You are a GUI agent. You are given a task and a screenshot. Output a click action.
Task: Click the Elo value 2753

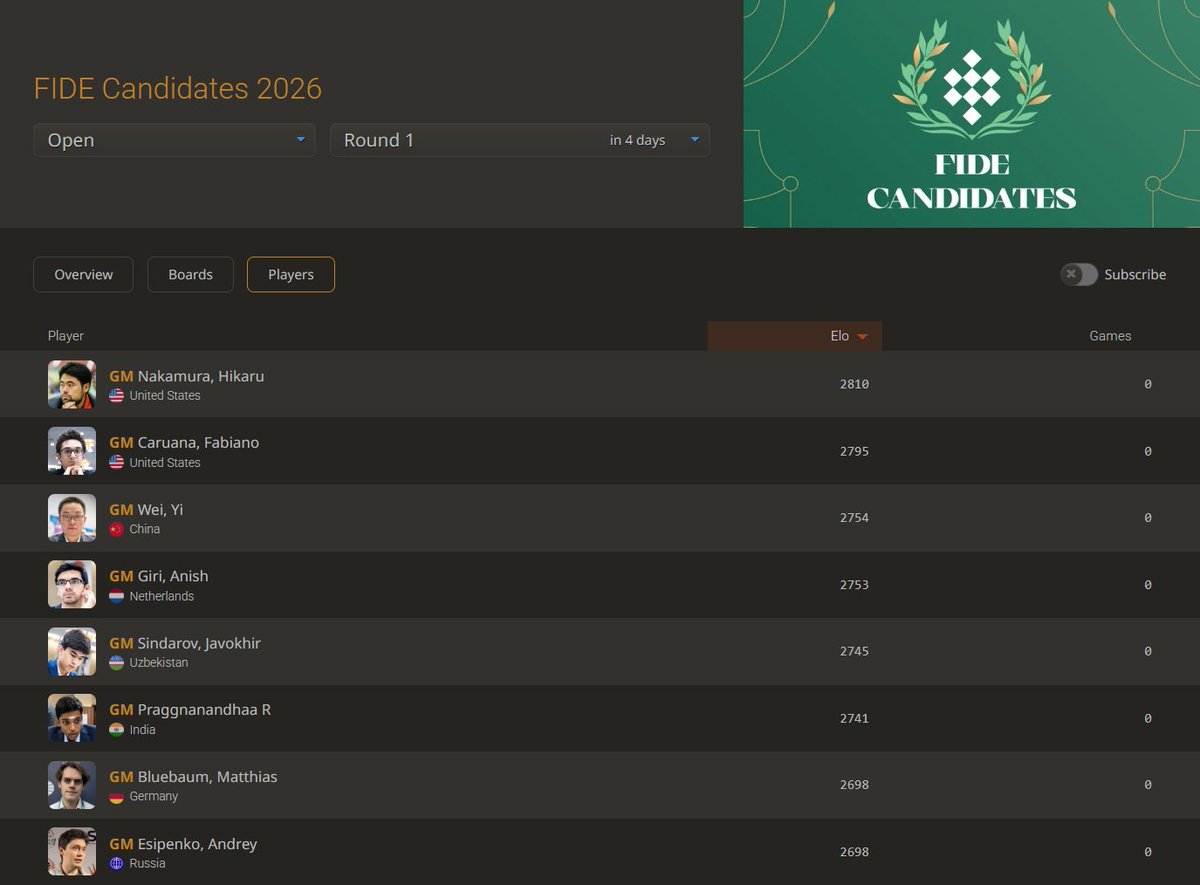(x=854, y=585)
